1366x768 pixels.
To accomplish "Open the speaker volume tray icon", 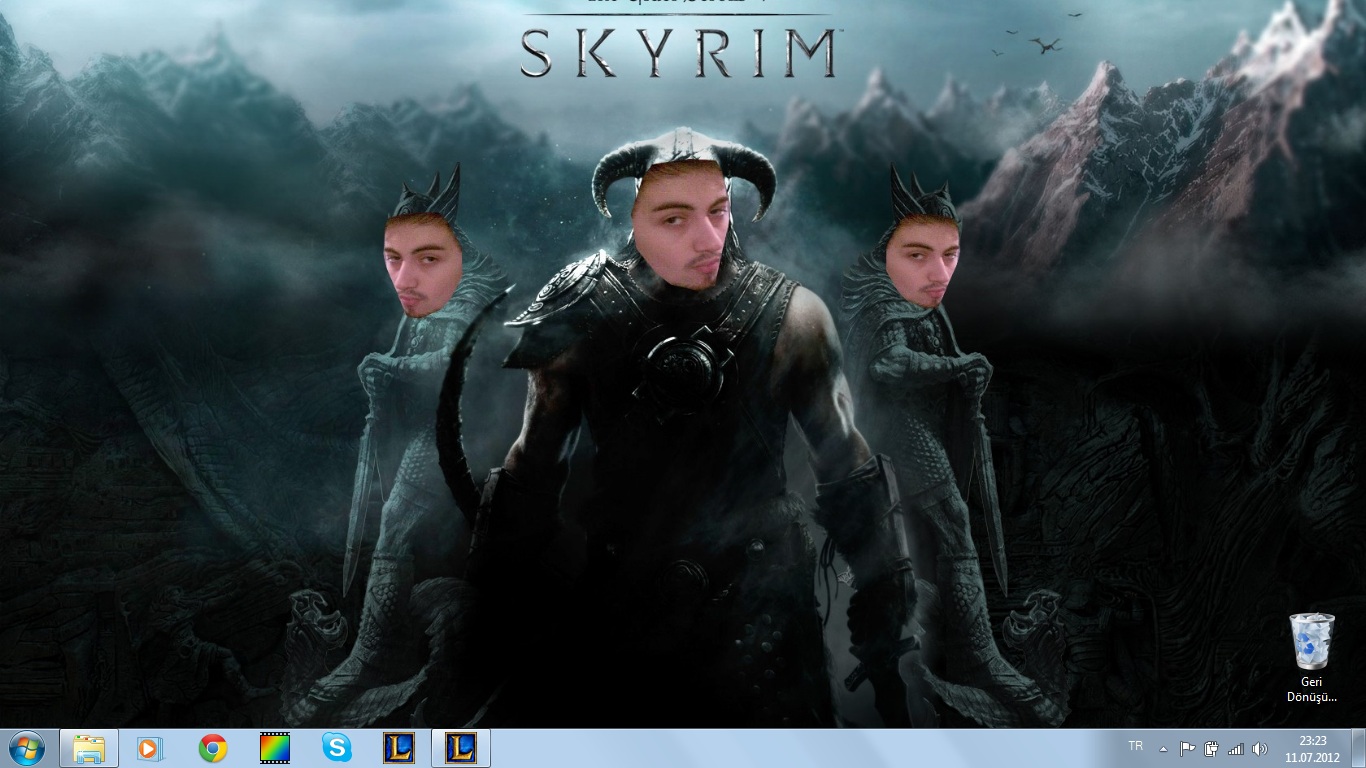I will pyautogui.click(x=1259, y=749).
